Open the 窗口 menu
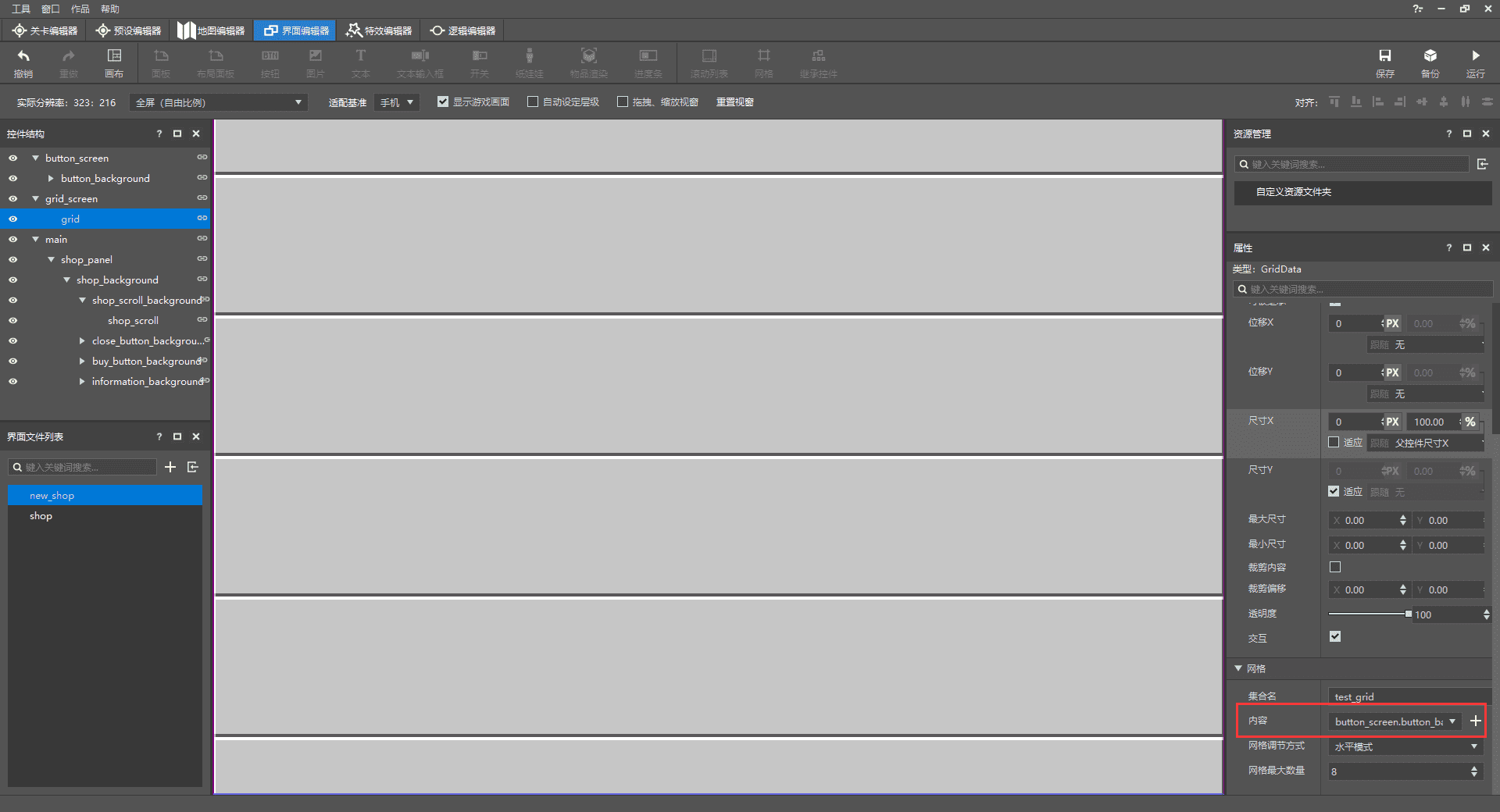The width and height of the screenshot is (1500, 812). 50,9
